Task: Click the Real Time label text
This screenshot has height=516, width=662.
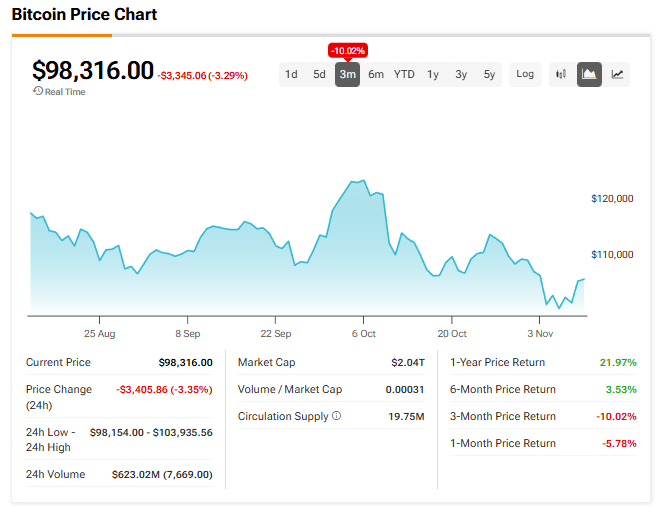Action: tap(65, 92)
